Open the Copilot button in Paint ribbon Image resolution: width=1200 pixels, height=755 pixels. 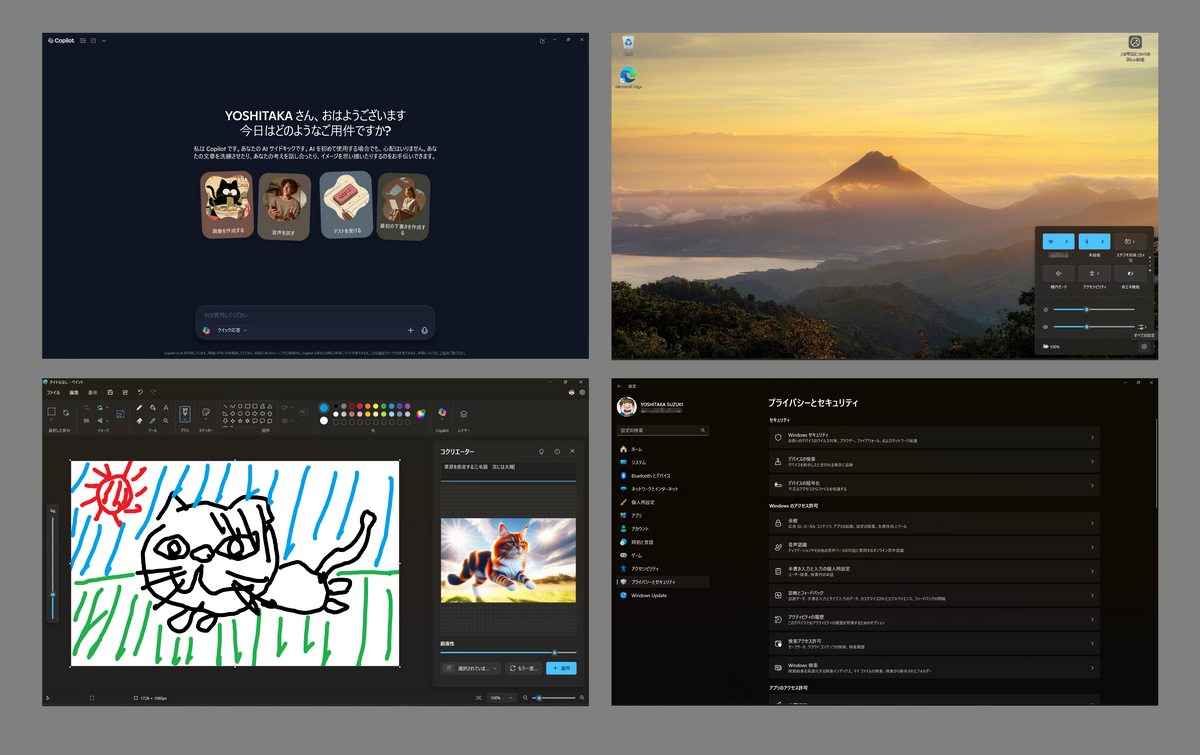coord(442,412)
